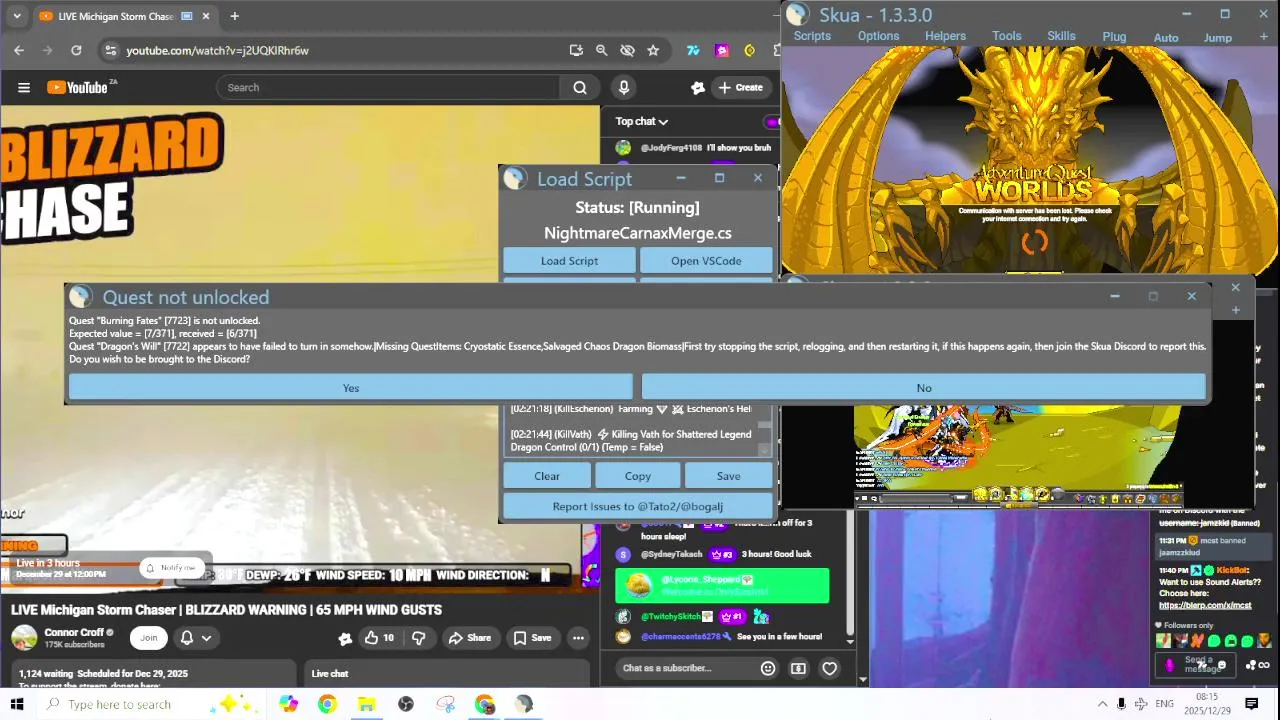Open the Auto menu in Skua
Image resolution: width=1280 pixels, height=720 pixels.
point(1166,37)
